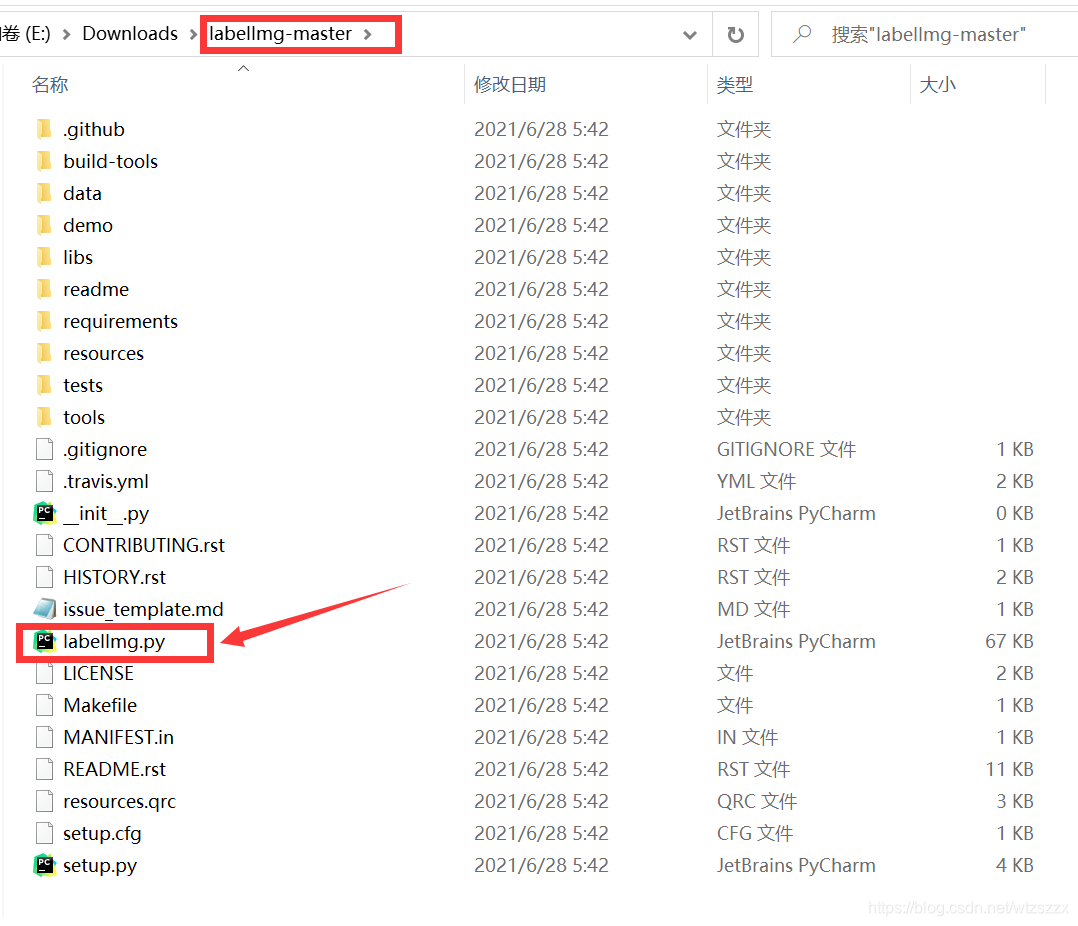
Task: Select the __init__.py file name
Action: (x=106, y=513)
